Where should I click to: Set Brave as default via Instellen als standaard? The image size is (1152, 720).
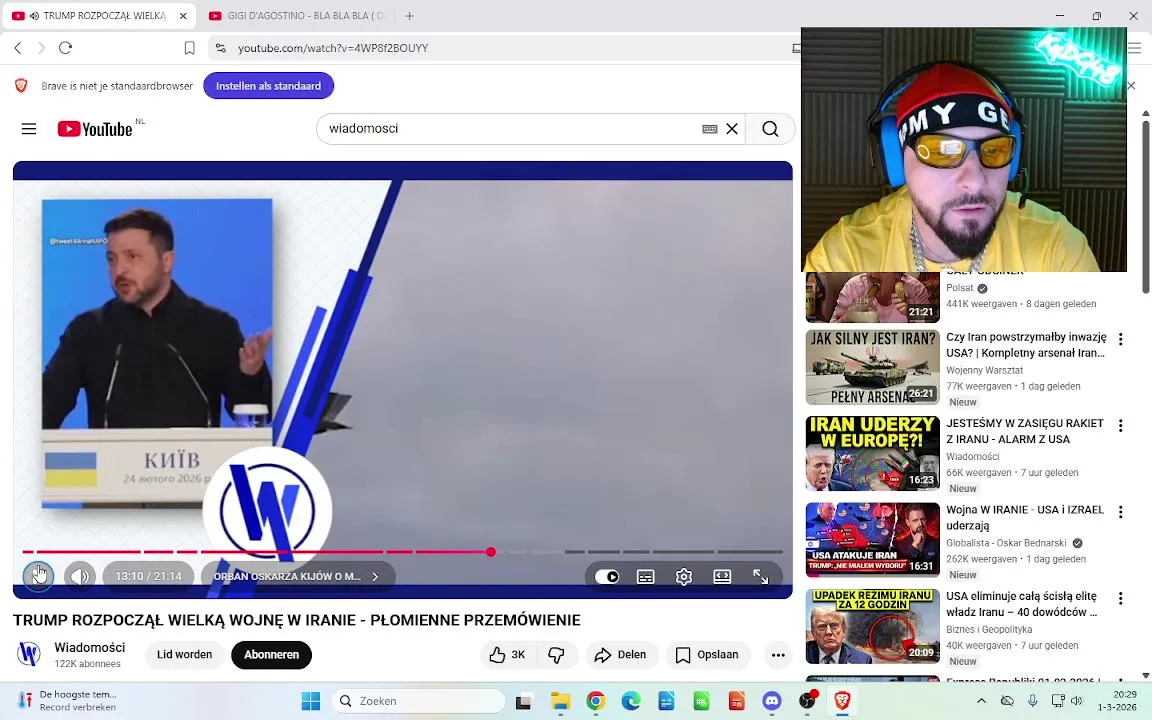click(x=268, y=86)
